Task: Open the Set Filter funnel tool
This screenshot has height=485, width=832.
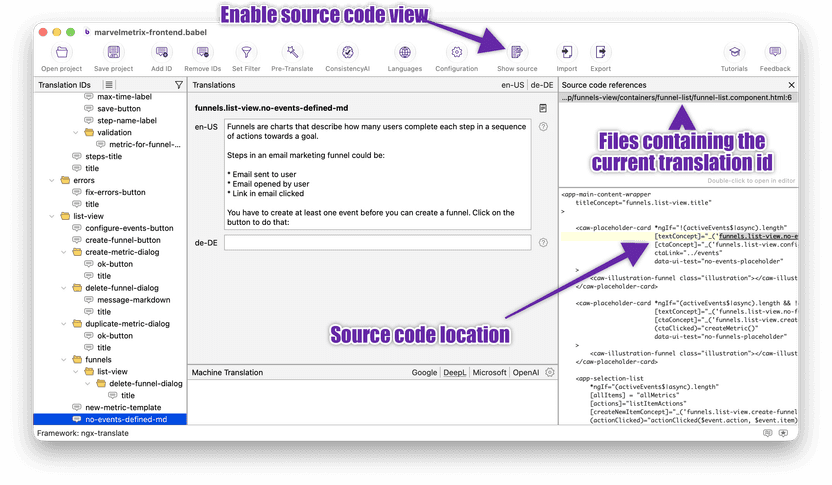Action: point(246,53)
